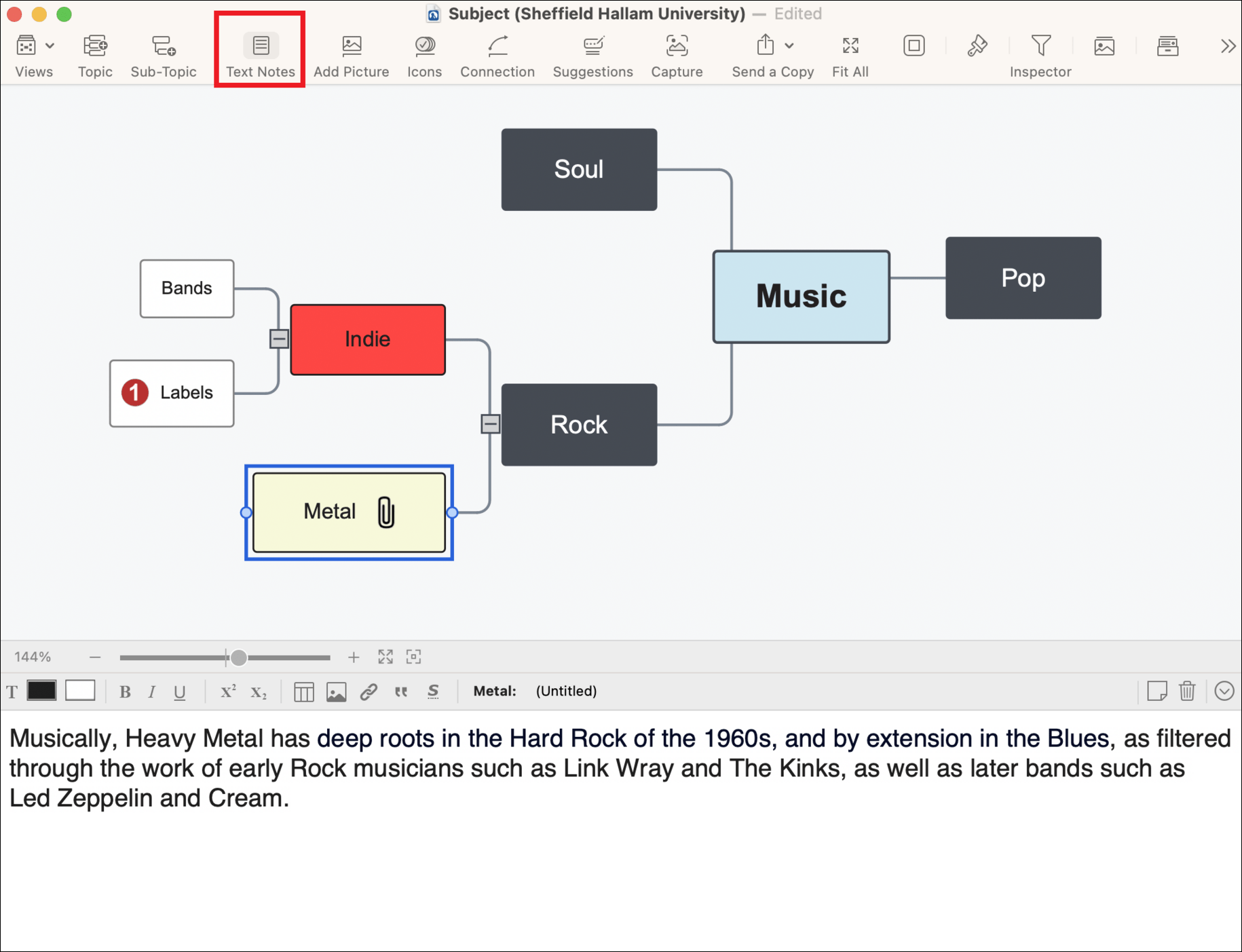1242x952 pixels.
Task: Select the Music central topic
Action: tap(801, 297)
